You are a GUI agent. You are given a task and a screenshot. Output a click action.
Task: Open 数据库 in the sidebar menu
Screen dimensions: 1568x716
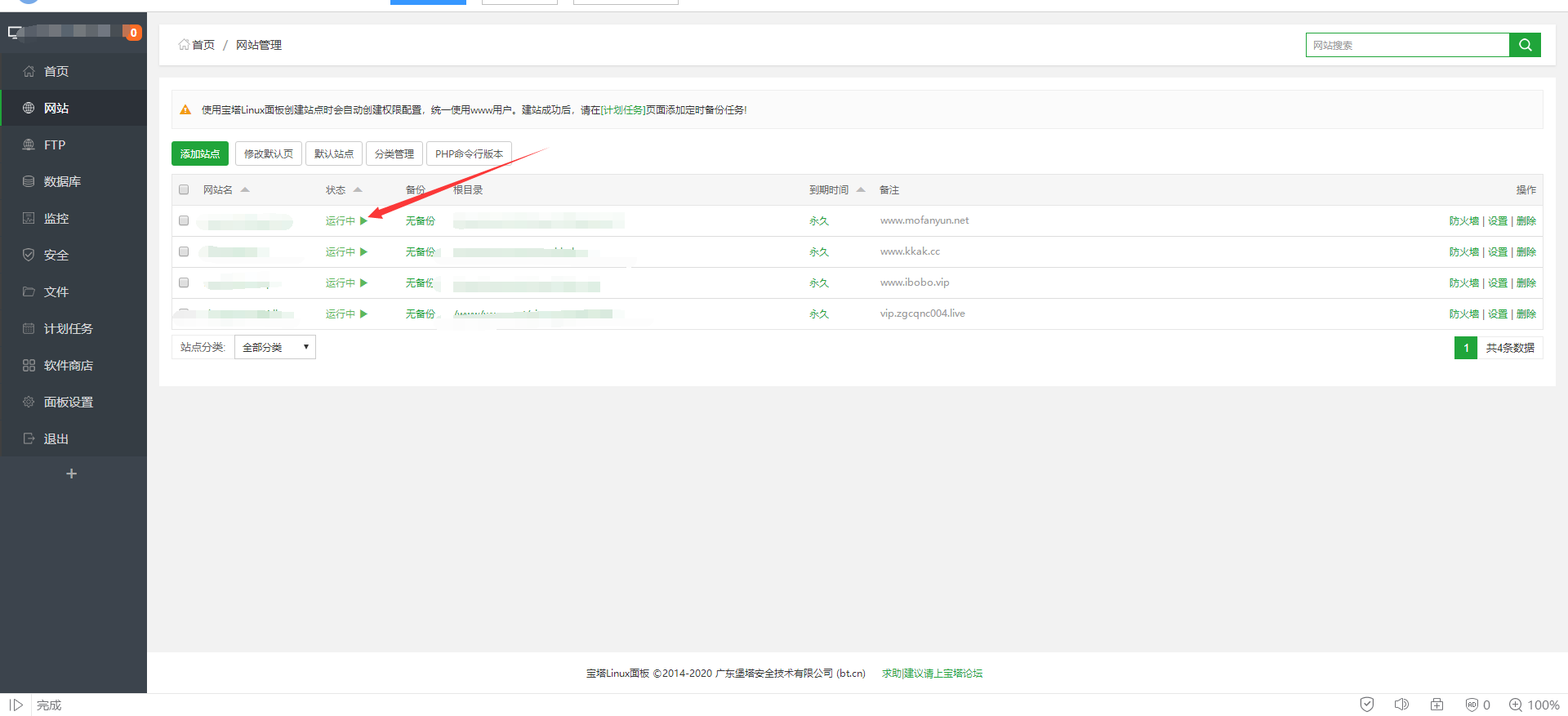62,181
